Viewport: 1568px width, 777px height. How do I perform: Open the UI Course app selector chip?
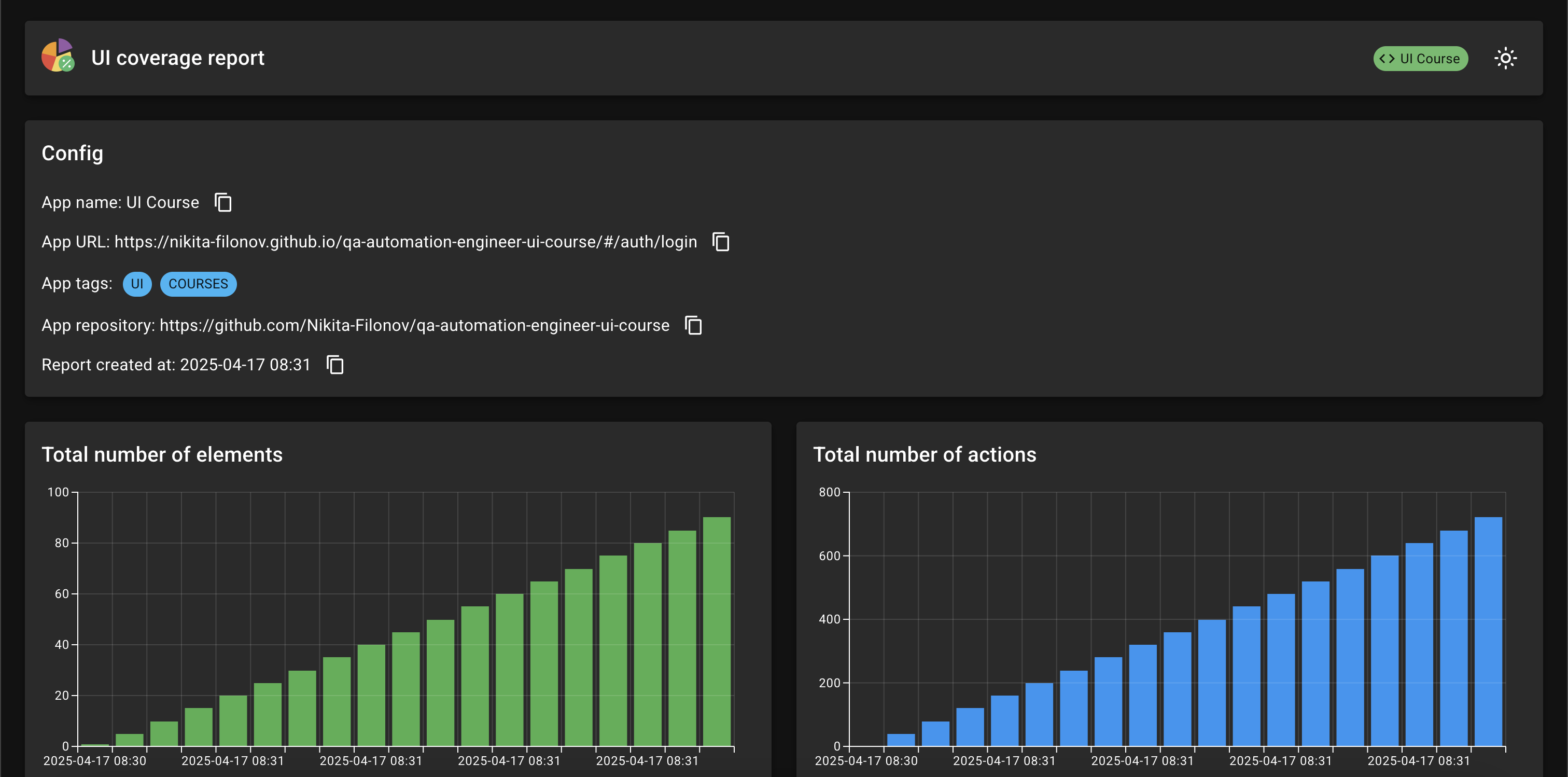click(x=1421, y=59)
